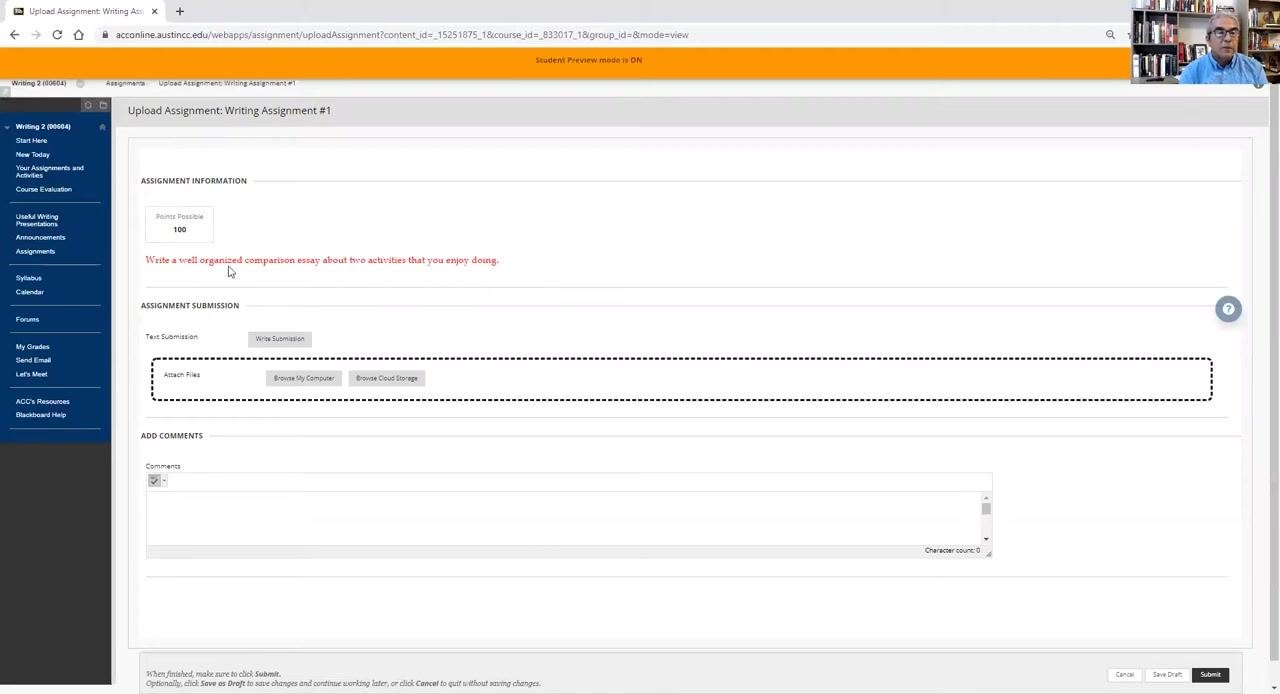Click the zoom magnifier icon in address bar
1280x694 pixels.
coord(1110,35)
